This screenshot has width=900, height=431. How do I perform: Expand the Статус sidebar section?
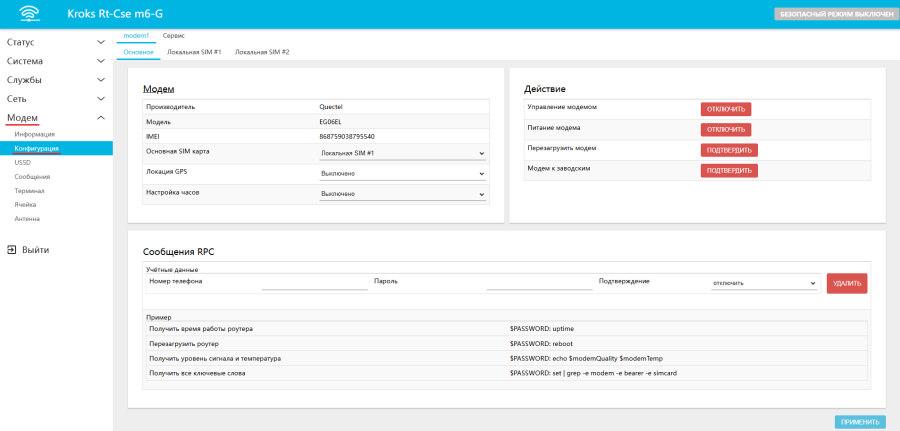56,42
